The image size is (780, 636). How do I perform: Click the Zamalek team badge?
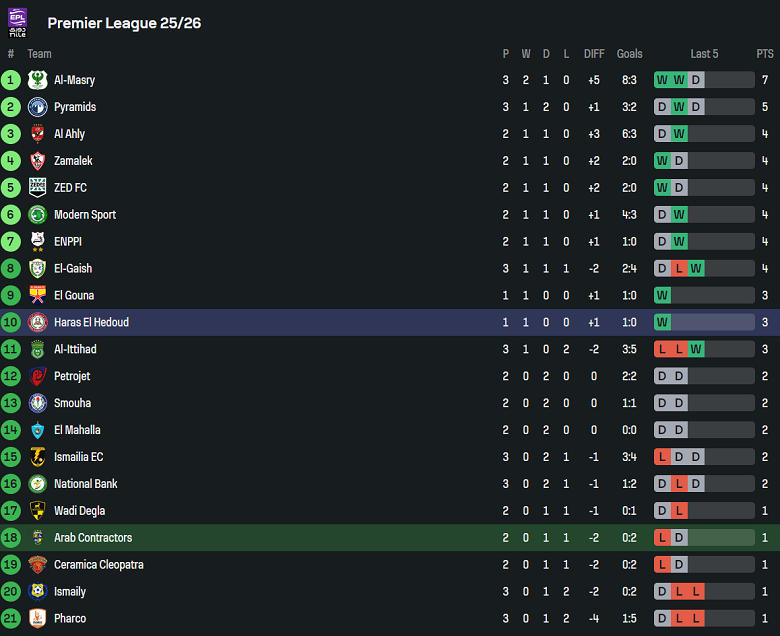(x=38, y=161)
